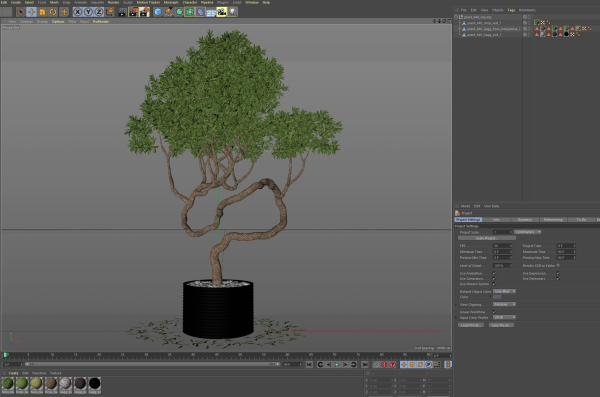Open the viewport Options menu
Screen dimensions: 600x397
(58, 21)
